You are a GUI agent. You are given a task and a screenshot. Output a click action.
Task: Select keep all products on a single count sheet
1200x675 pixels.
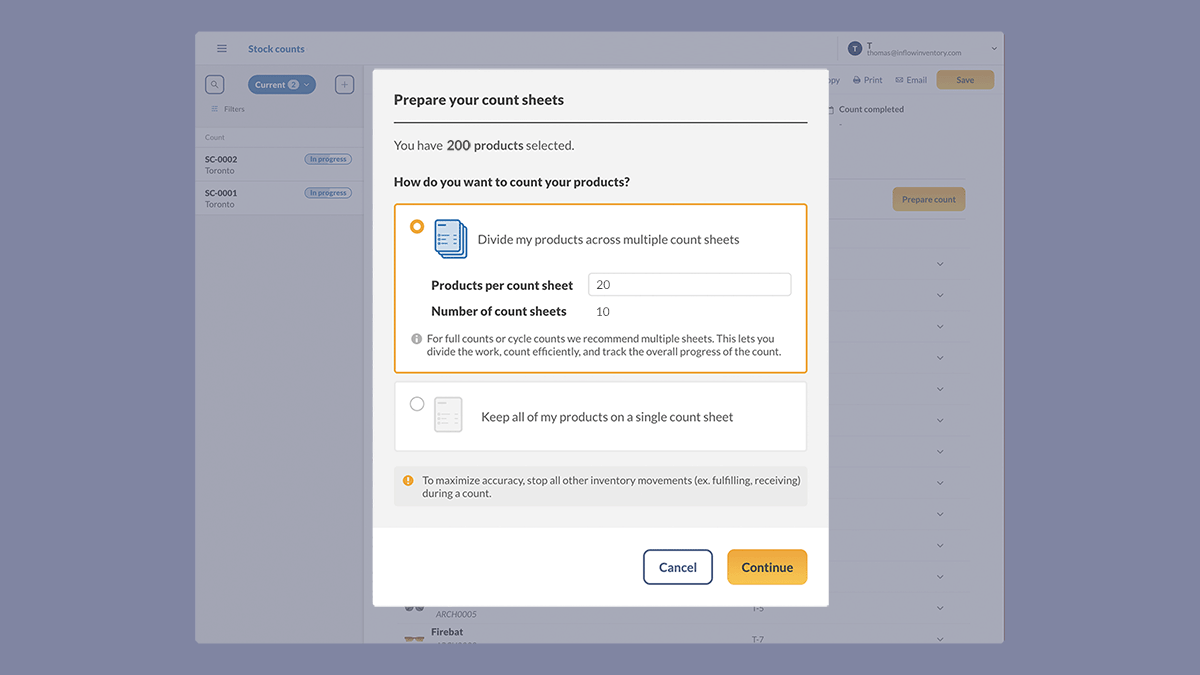tap(417, 404)
